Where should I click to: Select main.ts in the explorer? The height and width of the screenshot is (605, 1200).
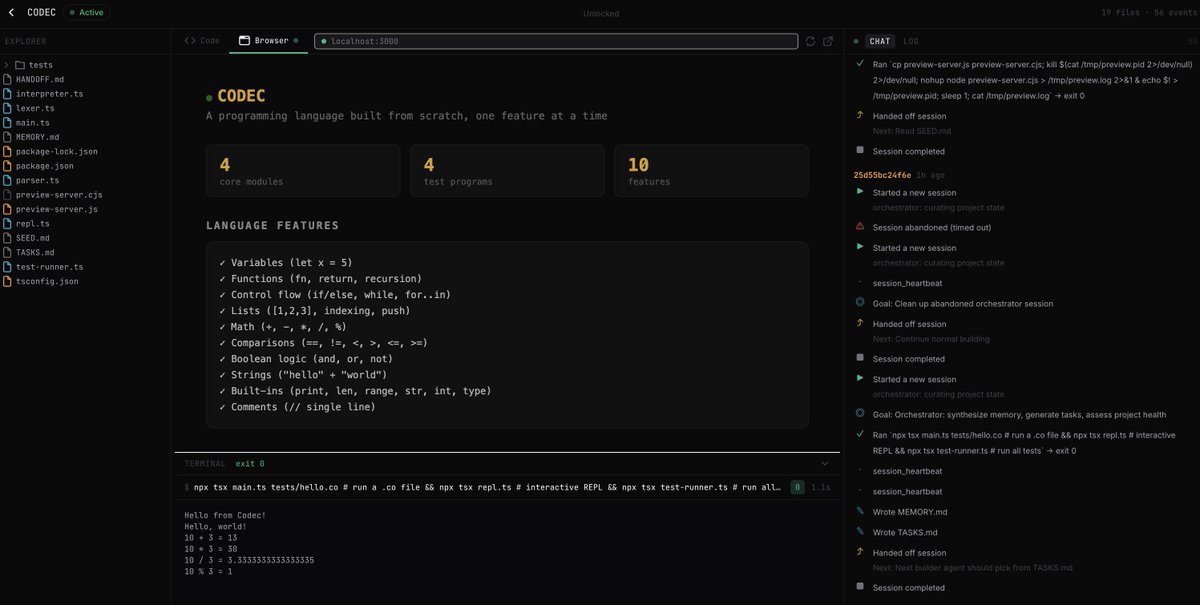coord(33,123)
